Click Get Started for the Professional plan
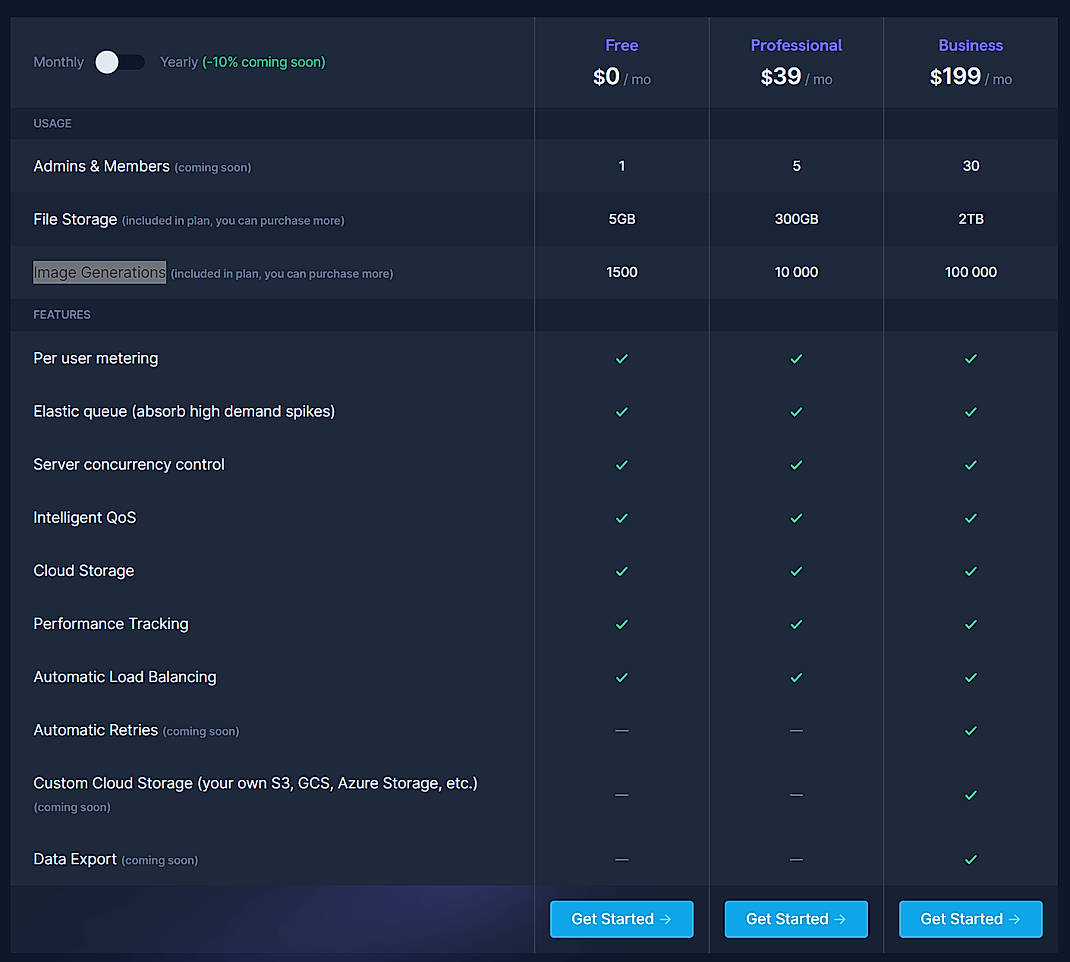Screen dimensions: 1070x962 [x=796, y=919]
